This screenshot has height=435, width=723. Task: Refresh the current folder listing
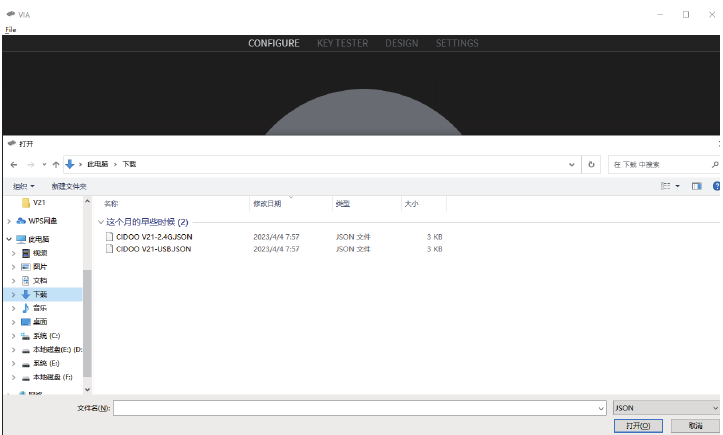tap(593, 164)
